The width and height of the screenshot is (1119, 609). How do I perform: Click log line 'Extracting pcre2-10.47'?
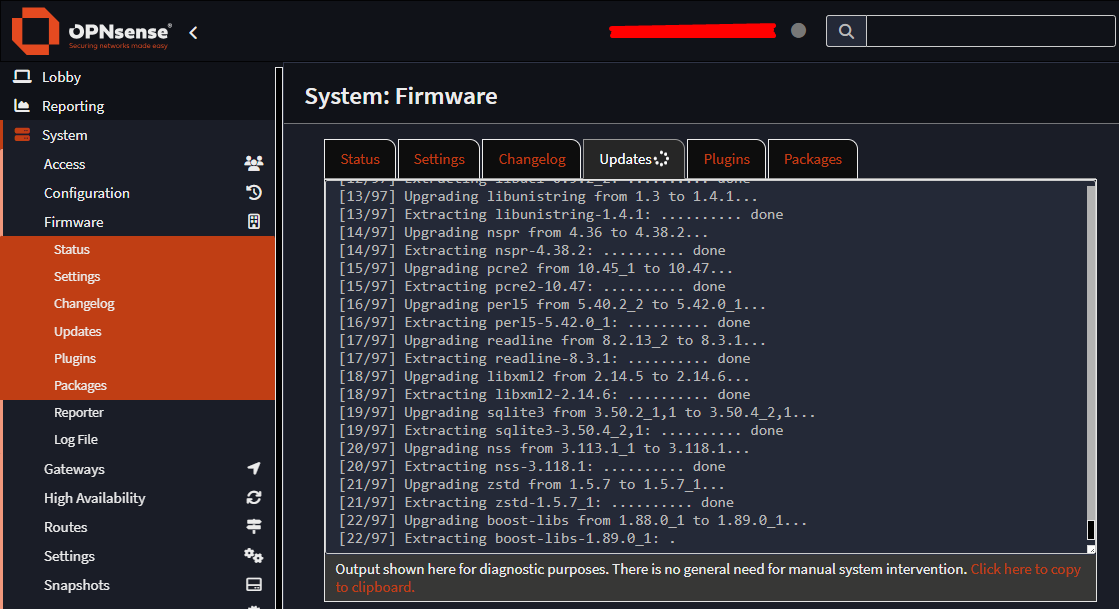(x=532, y=286)
